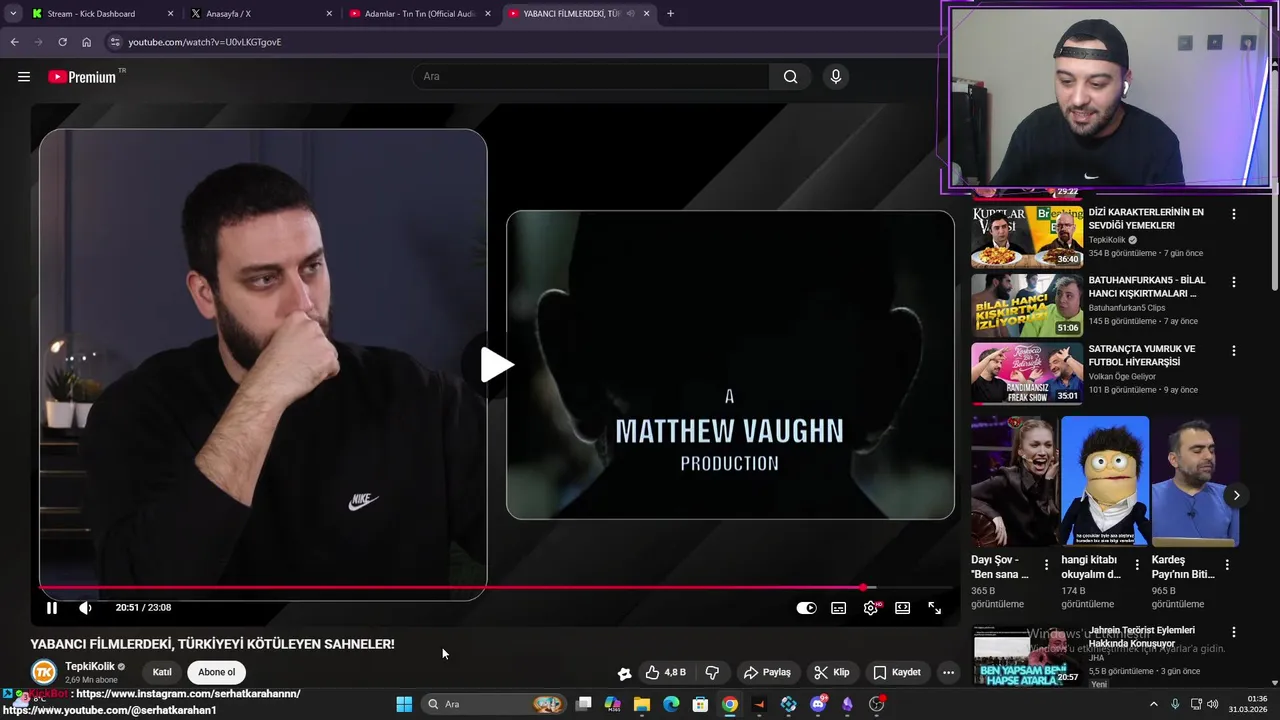Open player settings gear icon
This screenshot has width=1280, height=720.
[871, 607]
